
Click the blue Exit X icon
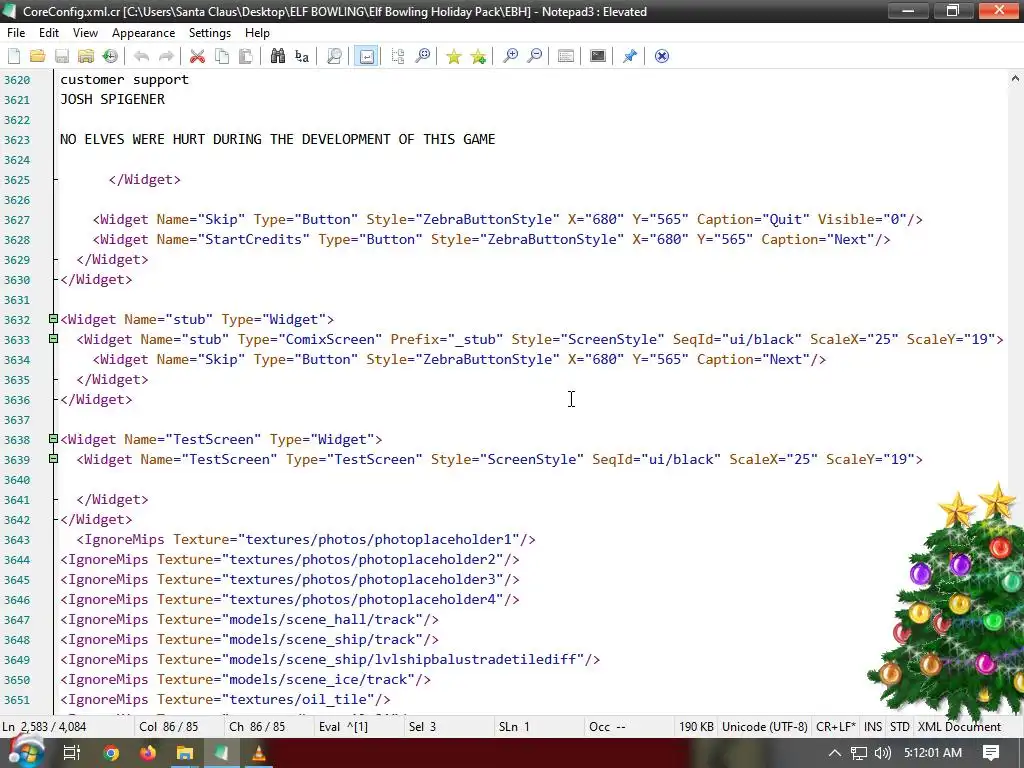click(662, 56)
